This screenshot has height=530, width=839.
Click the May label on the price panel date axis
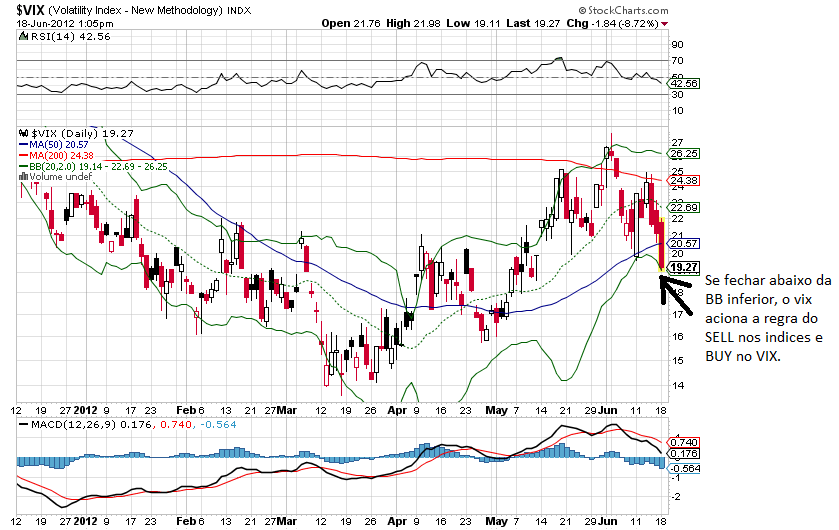coord(496,410)
